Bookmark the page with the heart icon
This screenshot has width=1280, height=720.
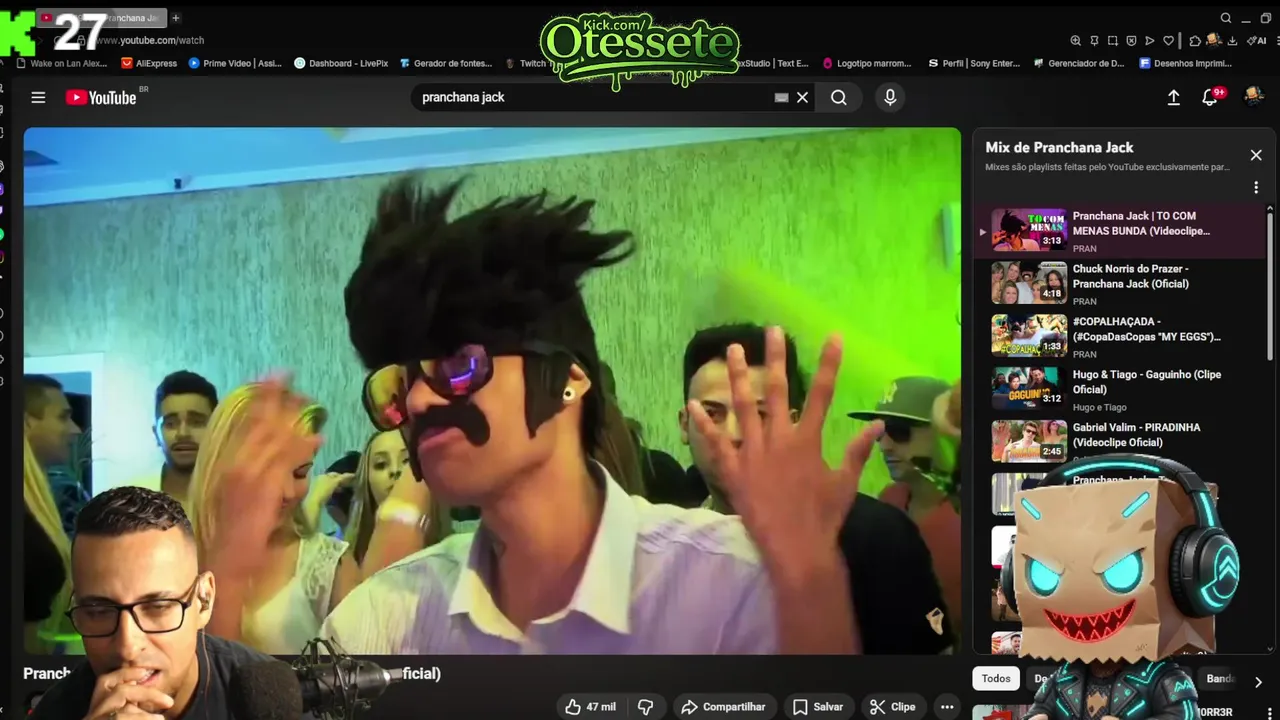click(1168, 41)
